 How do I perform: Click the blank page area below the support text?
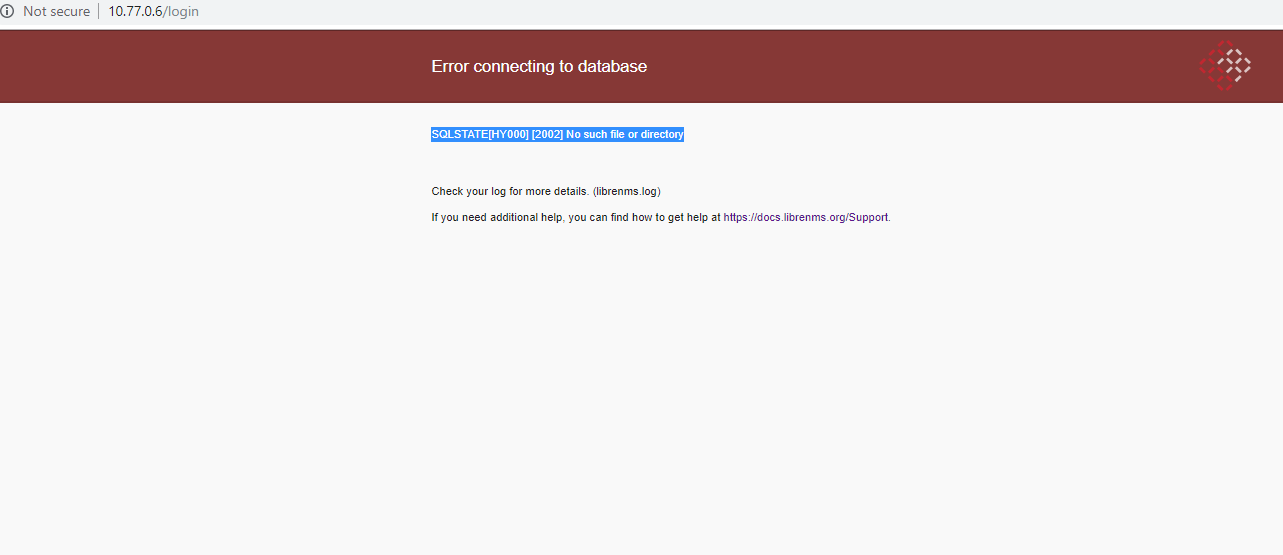click(x=640, y=400)
